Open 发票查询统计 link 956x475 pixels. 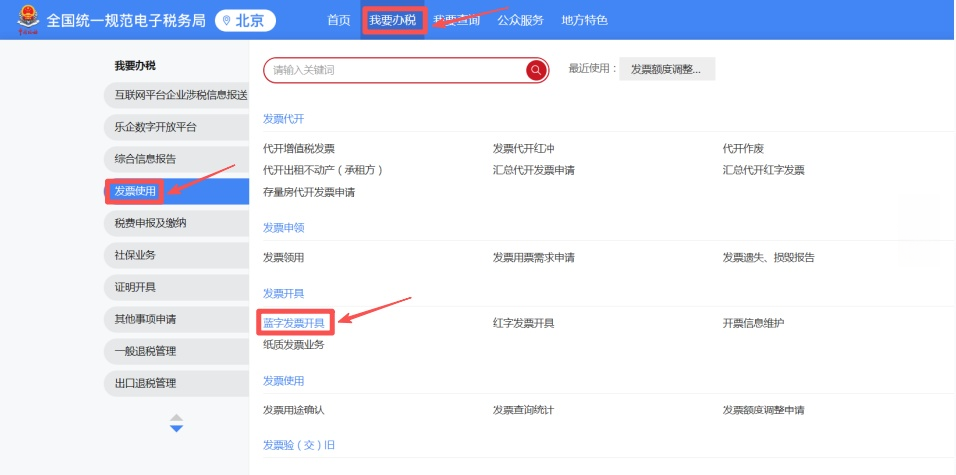[523, 410]
